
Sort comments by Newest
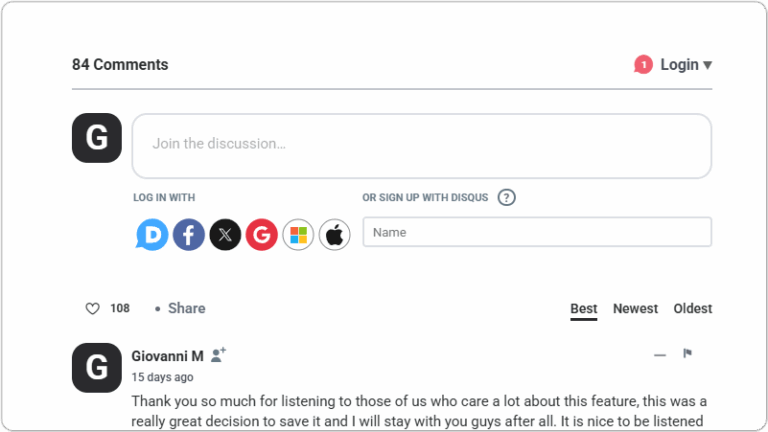pyautogui.click(x=635, y=309)
